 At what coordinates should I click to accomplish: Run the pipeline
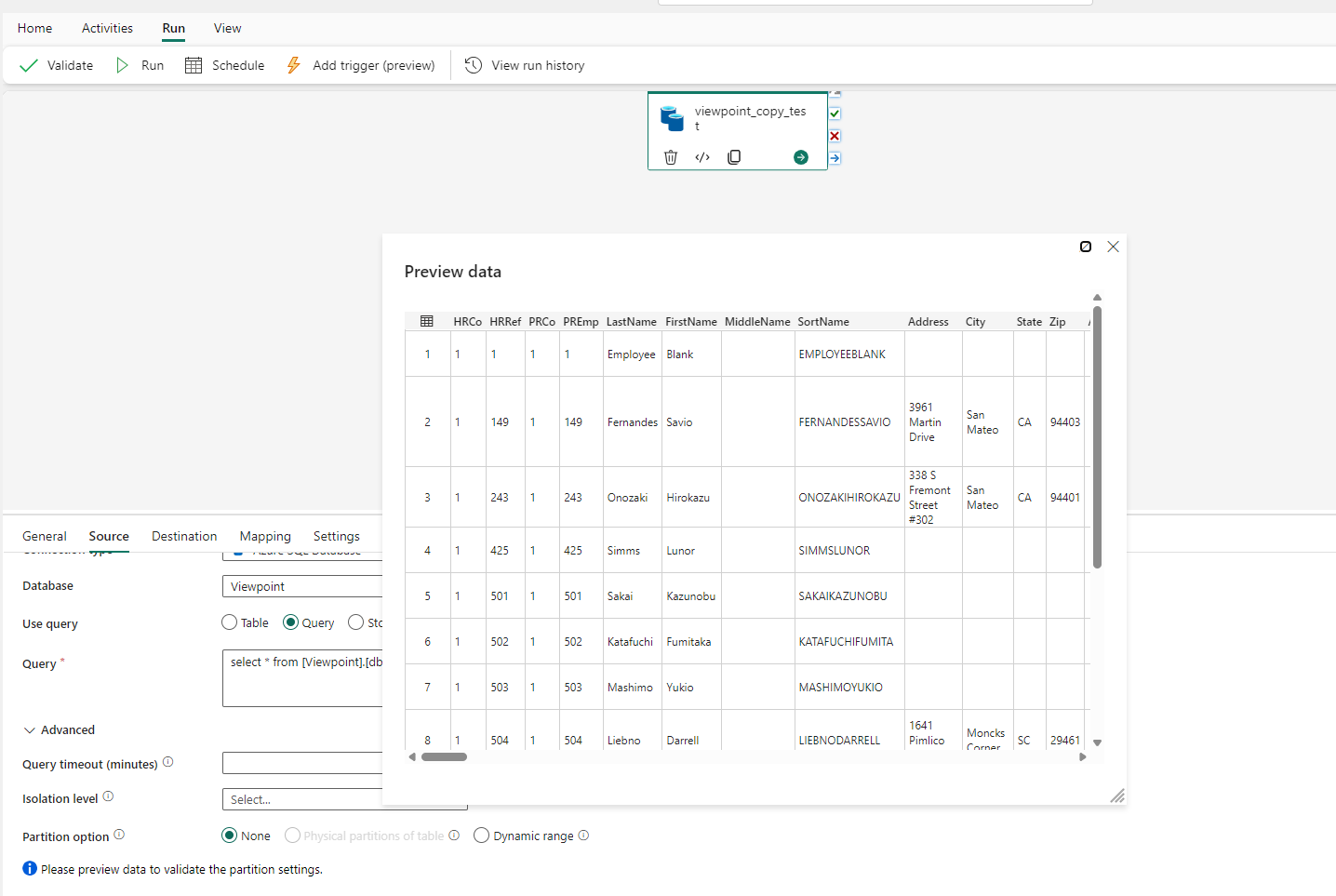[140, 65]
